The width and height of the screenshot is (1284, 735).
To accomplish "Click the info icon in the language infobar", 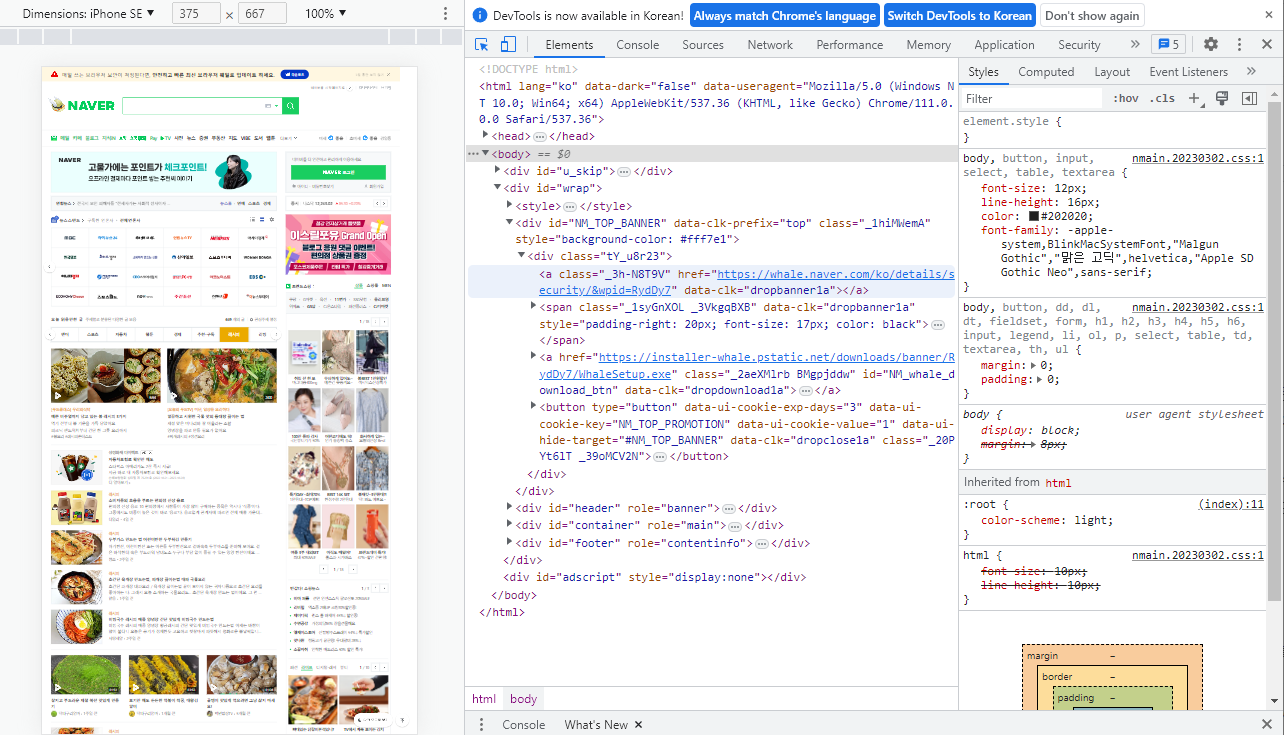I will 480,16.
